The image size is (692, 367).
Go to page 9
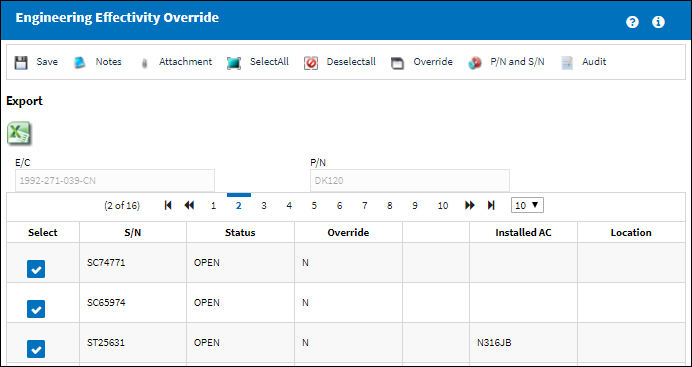415,206
